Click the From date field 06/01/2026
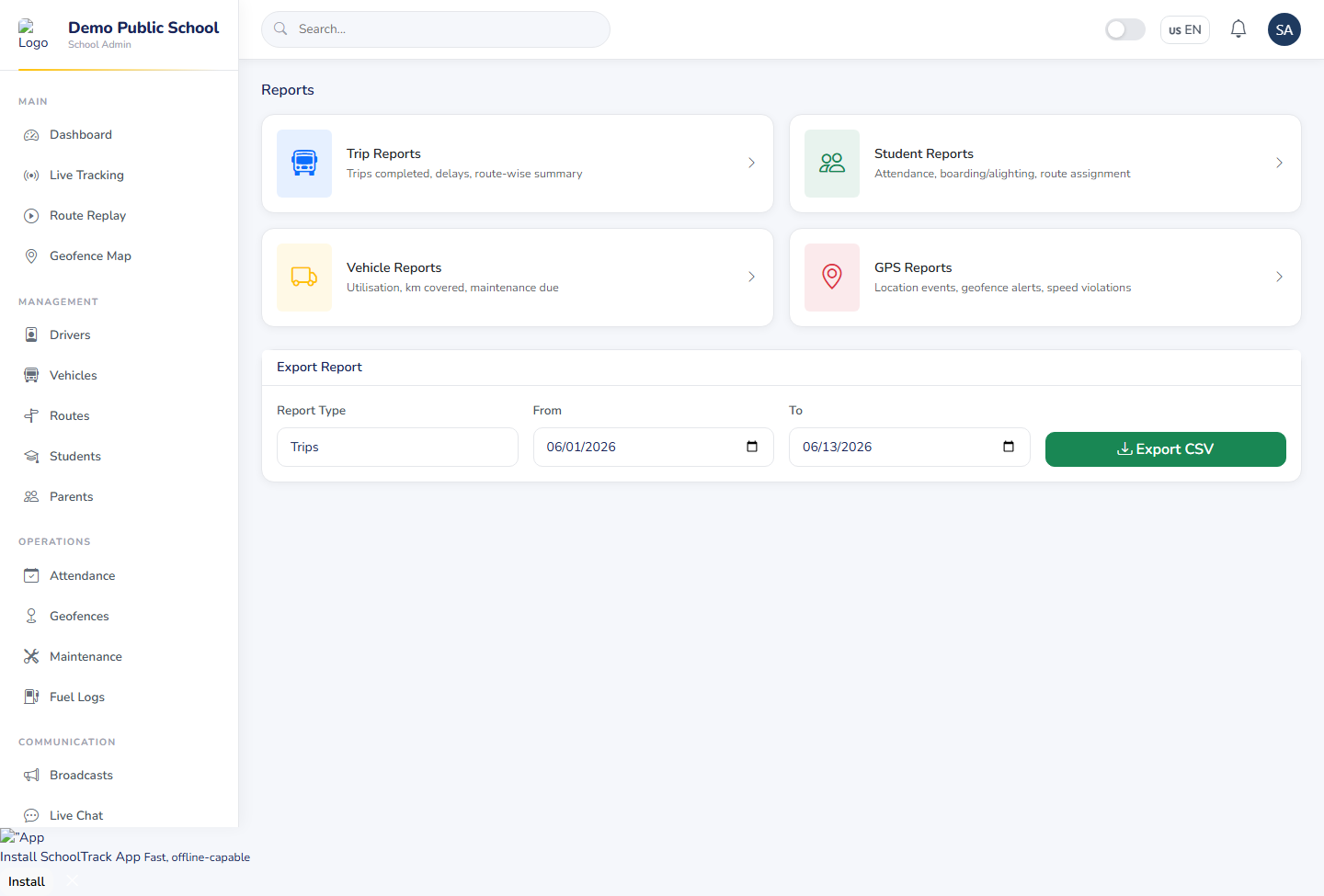This screenshot has width=1324, height=896. click(x=653, y=448)
